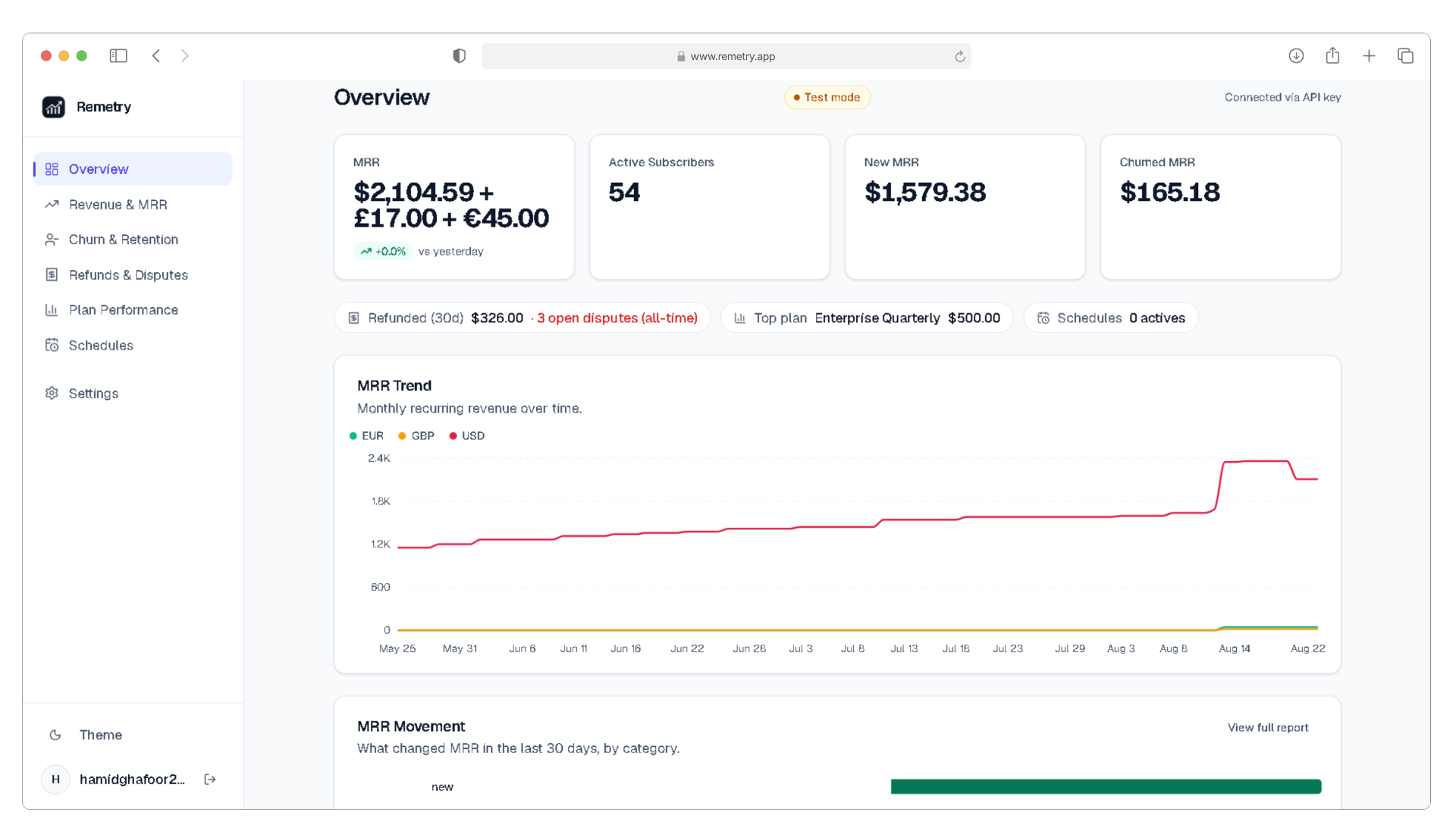Click the Schedules calendar icon in sidebar

(x=52, y=346)
